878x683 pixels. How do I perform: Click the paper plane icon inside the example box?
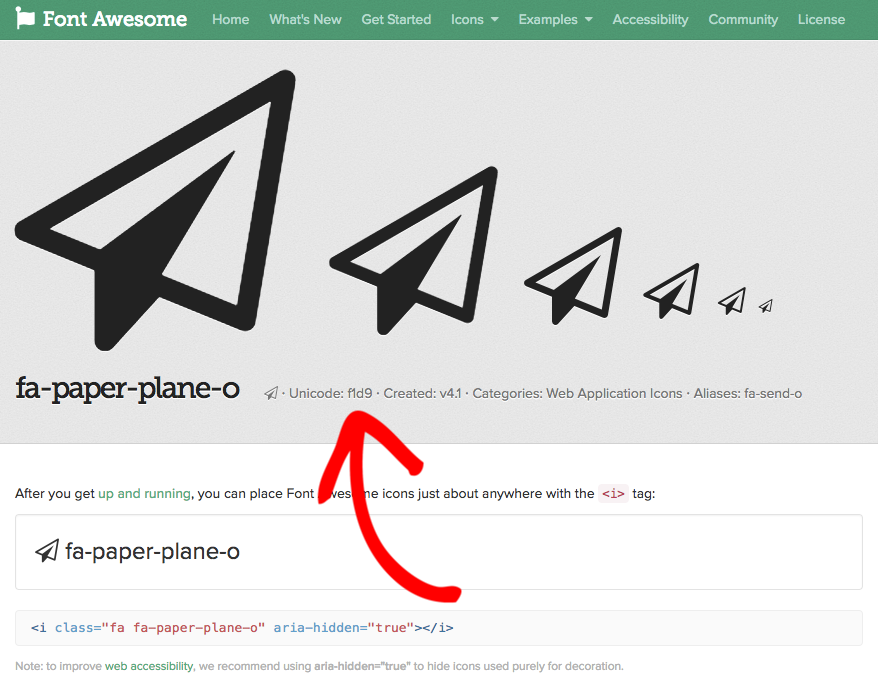(x=47, y=551)
